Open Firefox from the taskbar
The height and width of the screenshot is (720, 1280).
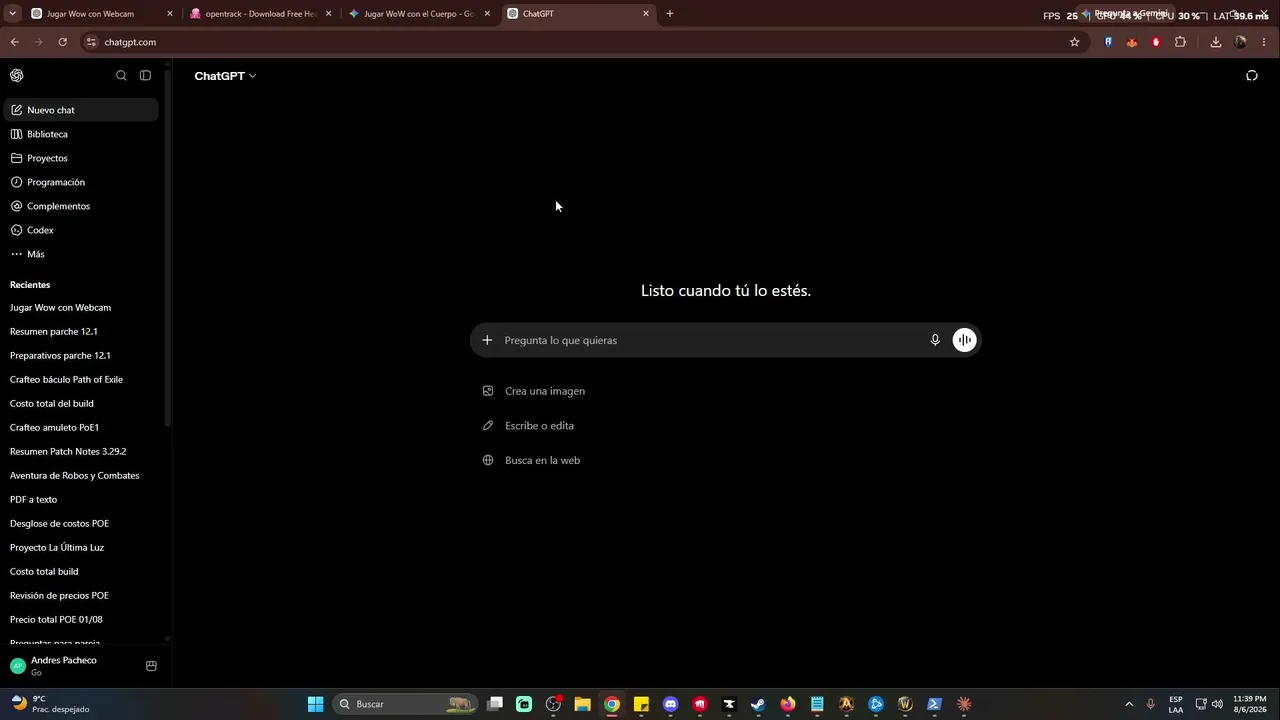point(788,704)
